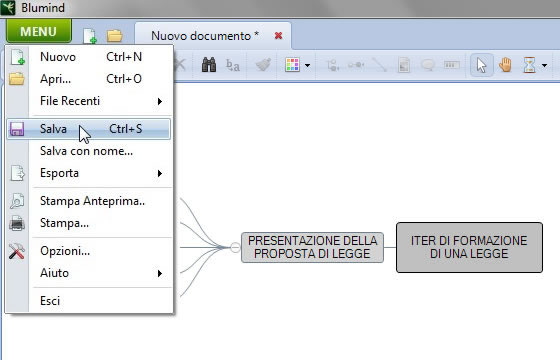Select the ITER DI FORMAZIONE root node
The image size is (560, 360).
[x=469, y=248]
